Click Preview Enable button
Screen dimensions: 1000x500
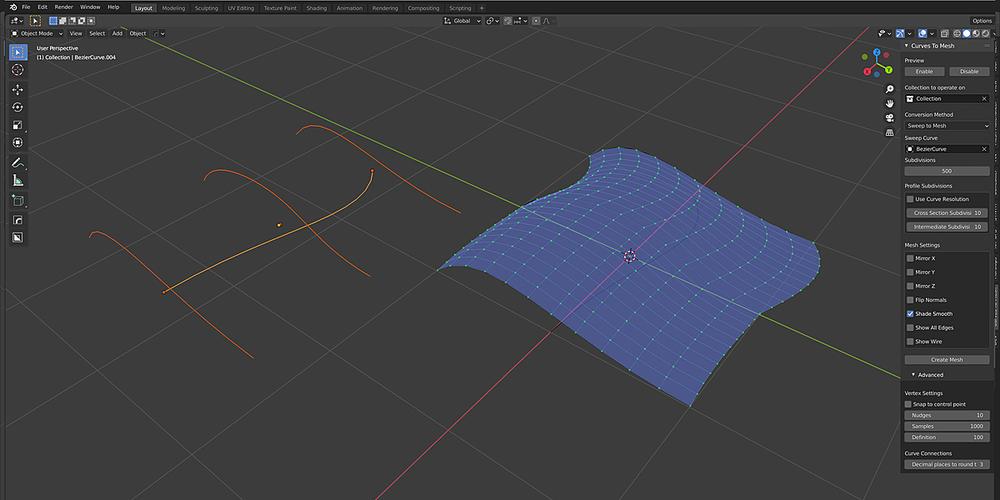pos(924,71)
